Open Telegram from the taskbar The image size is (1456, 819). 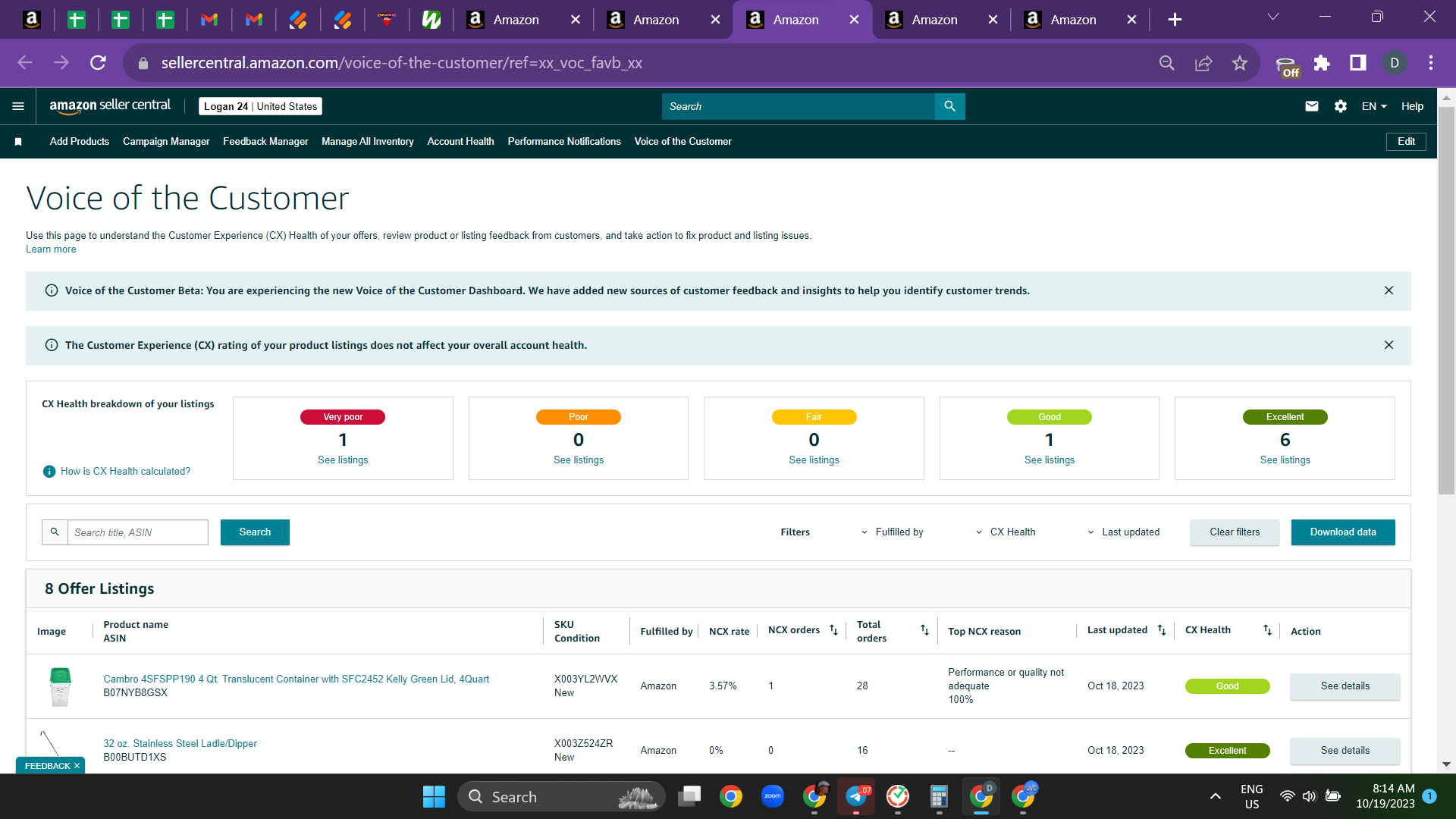856,796
